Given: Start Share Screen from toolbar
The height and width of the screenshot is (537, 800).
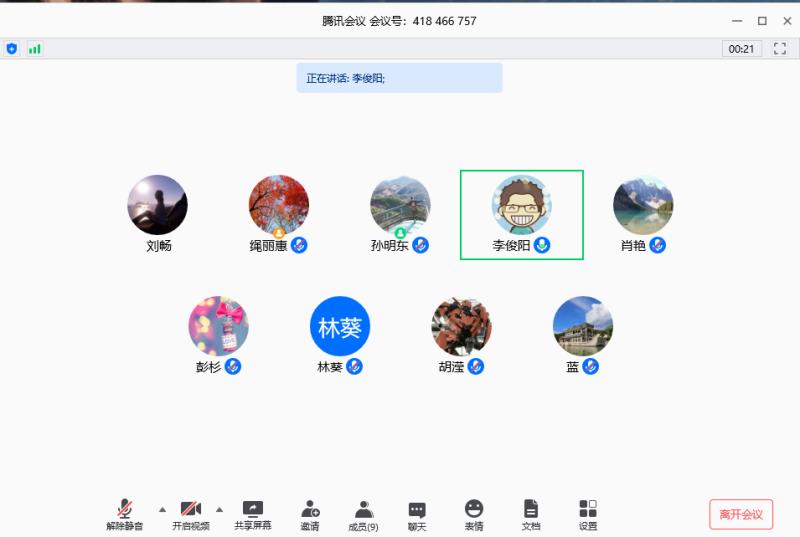Looking at the screenshot, I should (x=253, y=514).
